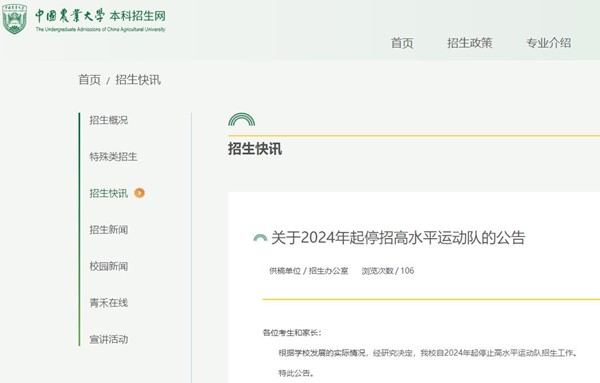Click the China Agricultural University crest logo
This screenshot has height=383, width=600.
pyautogui.click(x=15, y=19)
